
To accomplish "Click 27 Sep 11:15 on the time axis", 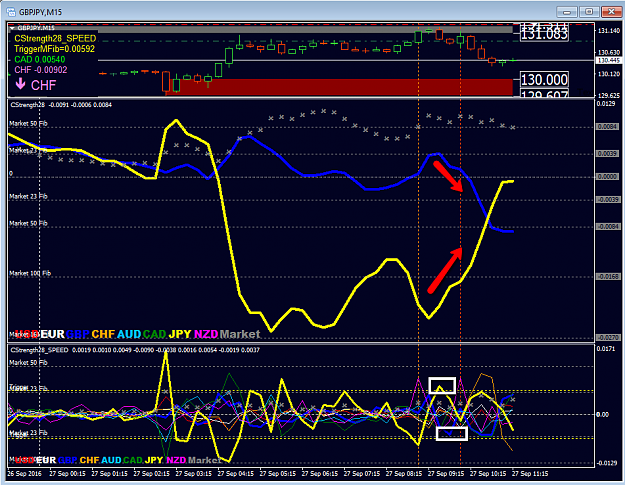I will 530,474.
